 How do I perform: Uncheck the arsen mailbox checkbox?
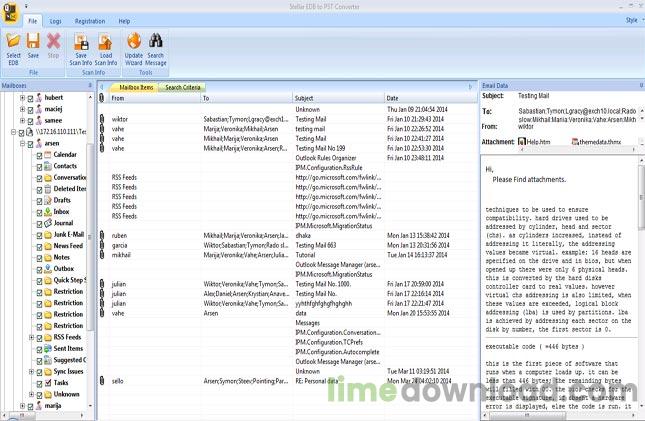click(x=30, y=144)
